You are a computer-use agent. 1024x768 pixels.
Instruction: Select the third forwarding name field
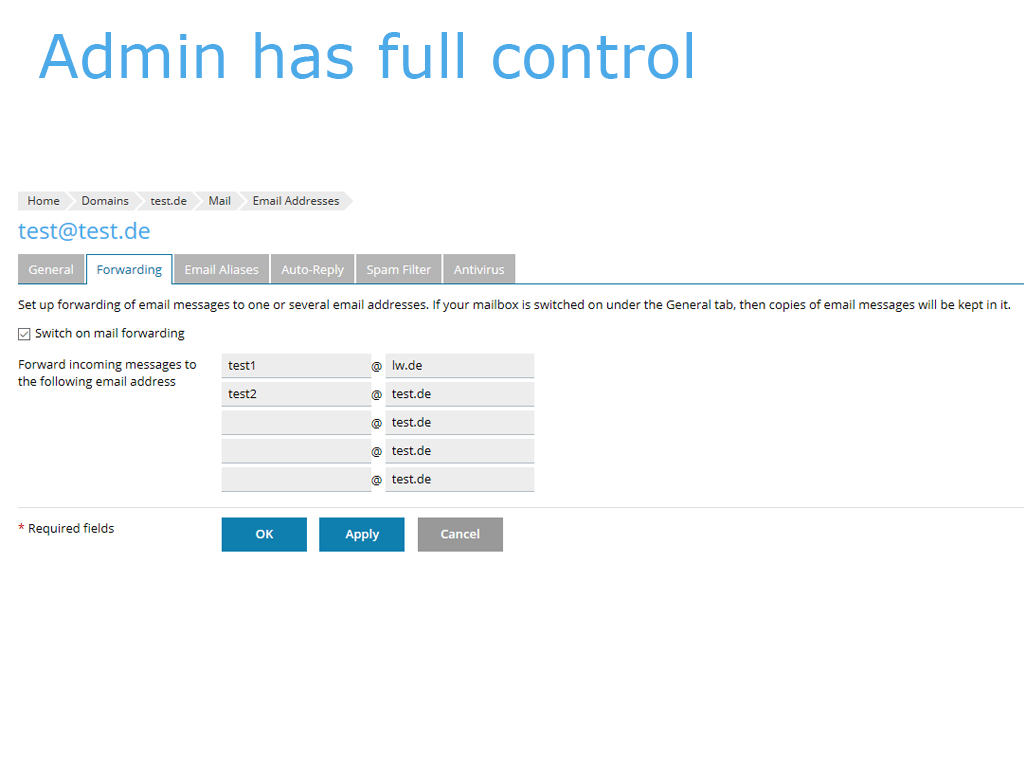pyautogui.click(x=296, y=423)
